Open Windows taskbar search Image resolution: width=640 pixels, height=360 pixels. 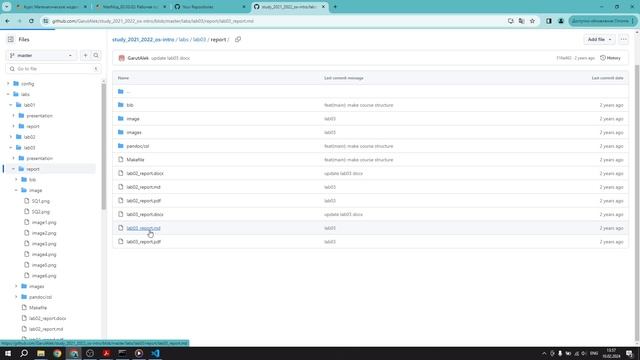pyautogui.click(x=24, y=353)
